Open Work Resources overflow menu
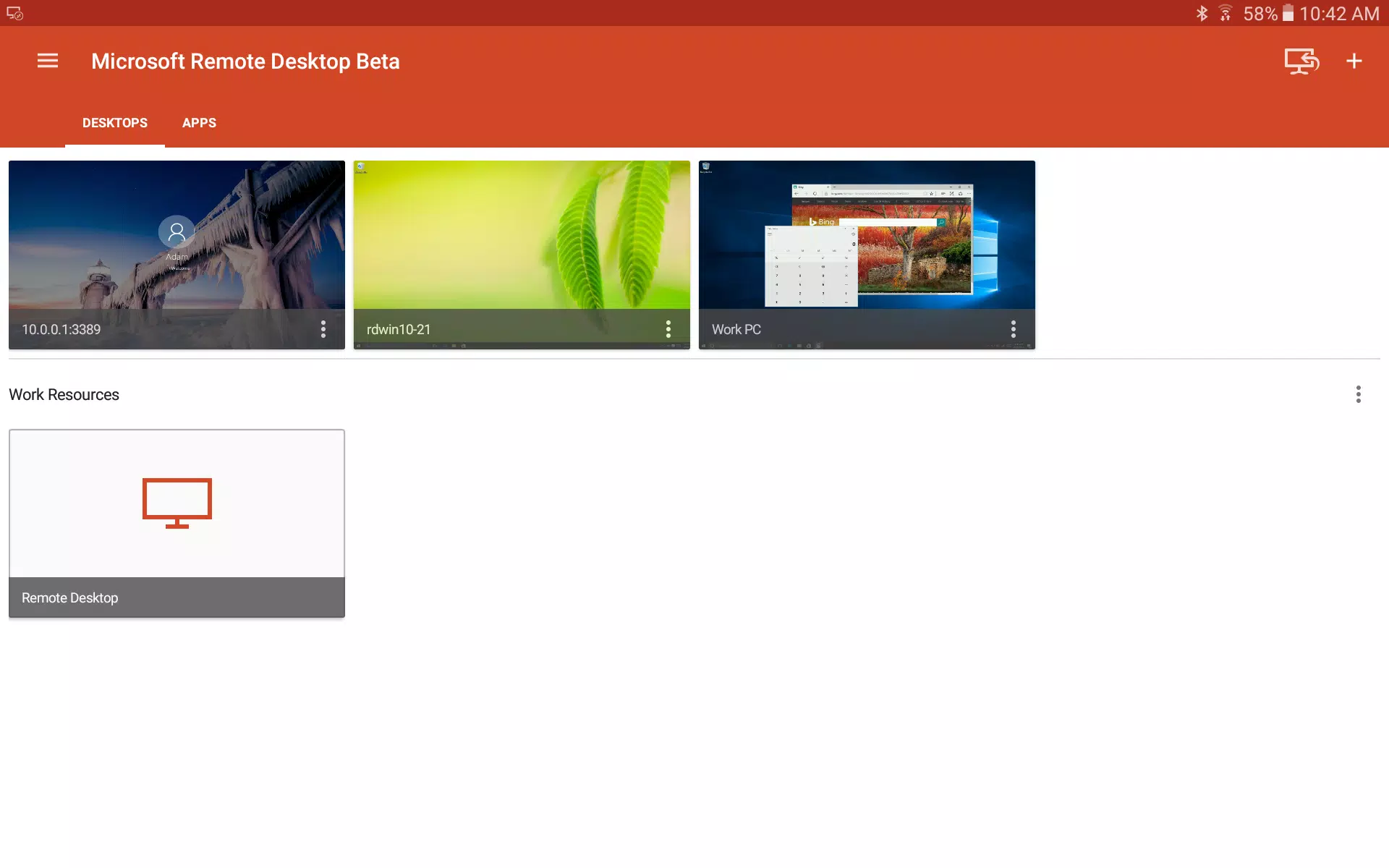The height and width of the screenshot is (868, 1389). point(1359,394)
